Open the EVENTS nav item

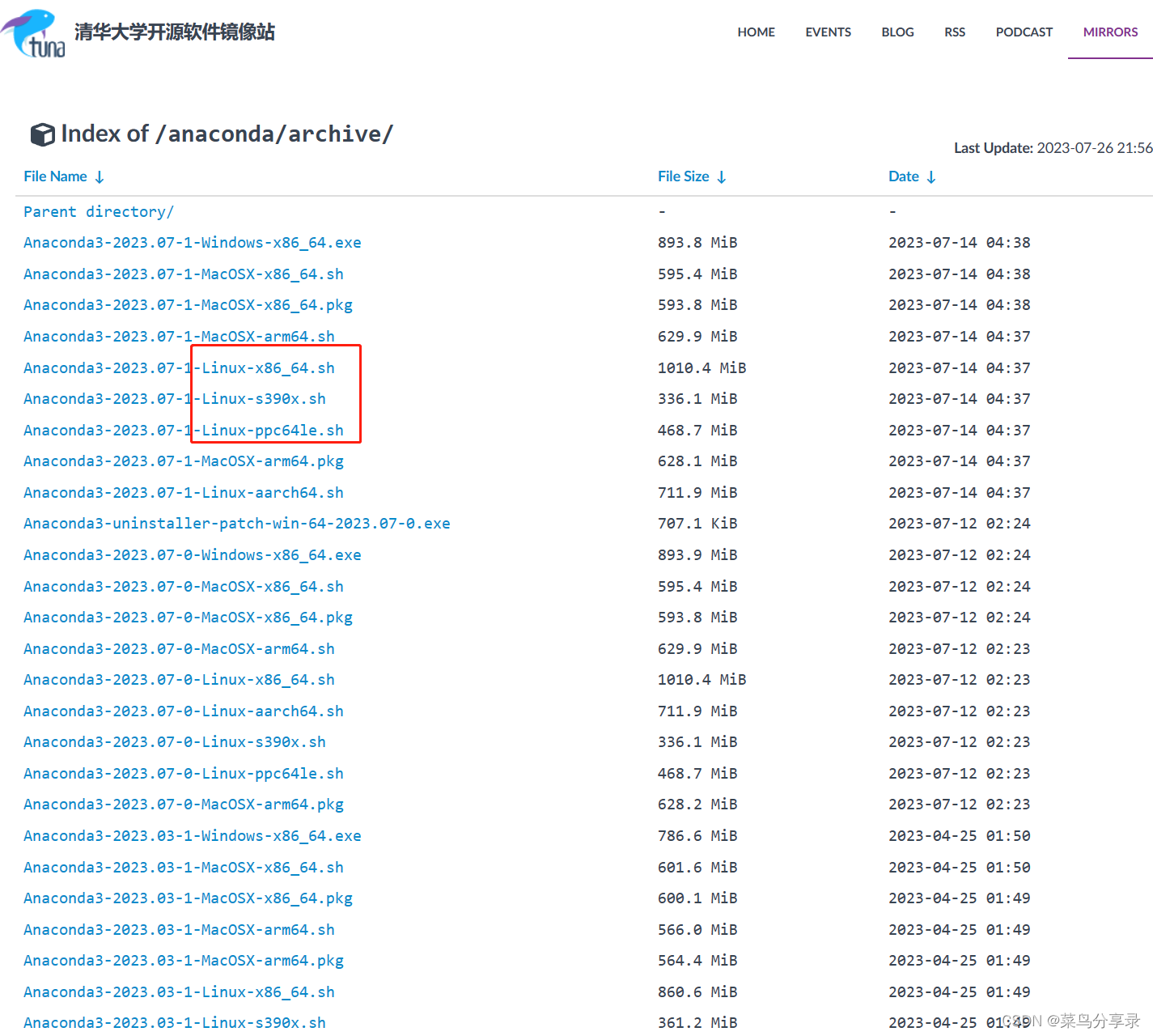(x=828, y=32)
